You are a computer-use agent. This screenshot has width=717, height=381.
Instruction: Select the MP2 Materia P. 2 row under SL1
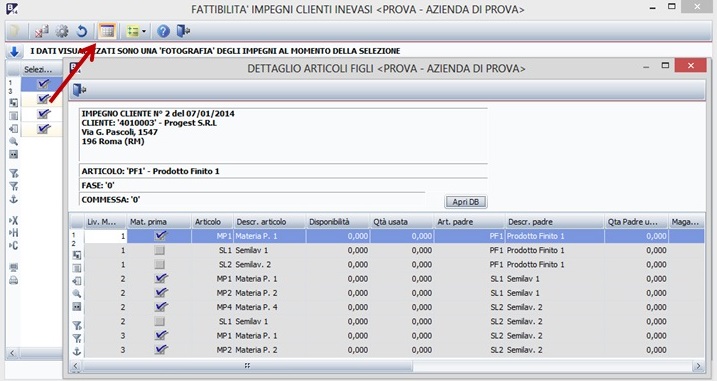tap(394, 293)
